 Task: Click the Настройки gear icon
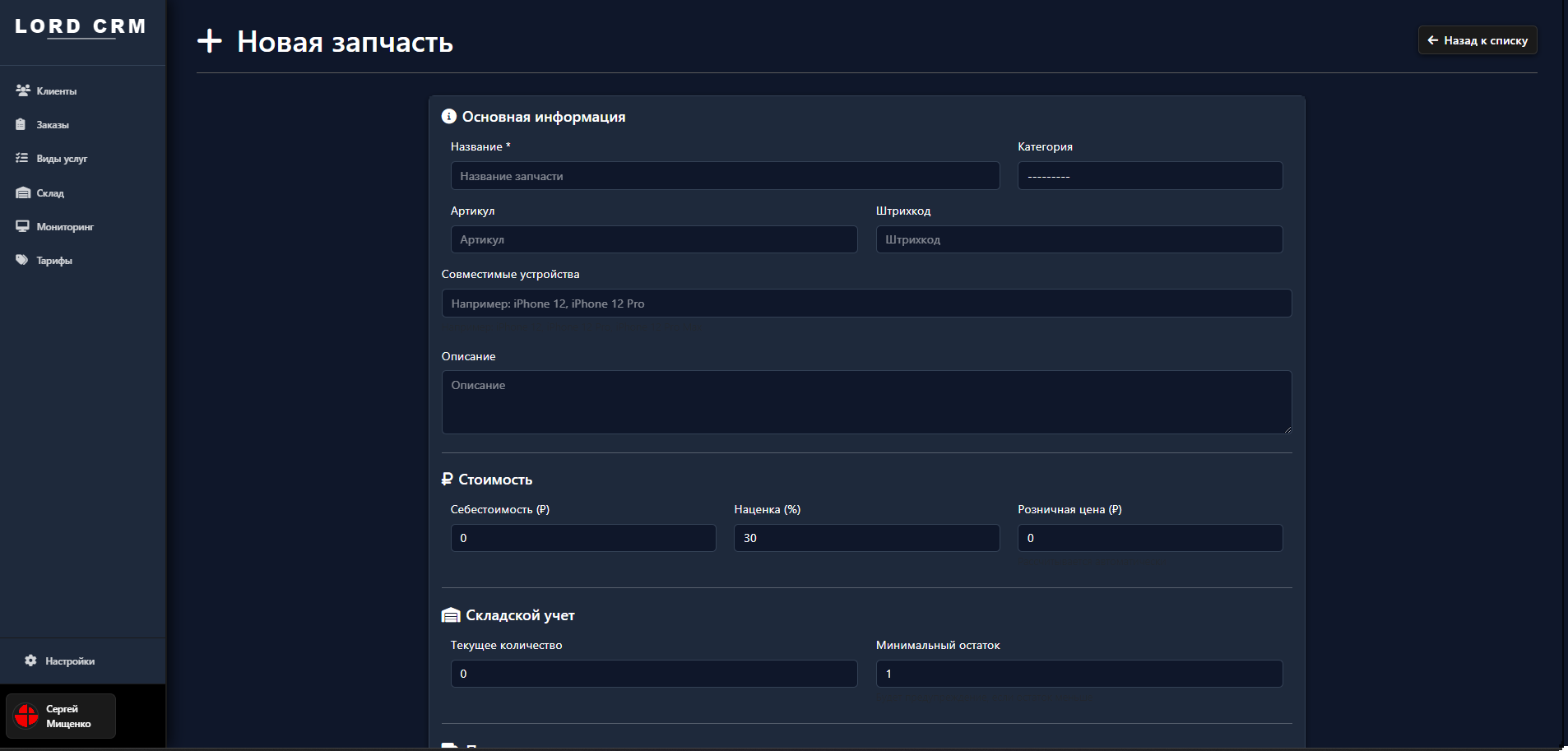pos(31,661)
